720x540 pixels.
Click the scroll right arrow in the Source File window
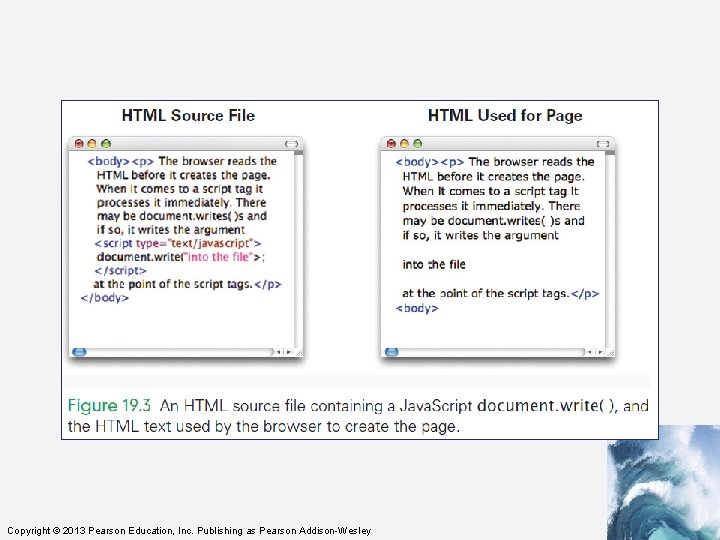289,352
